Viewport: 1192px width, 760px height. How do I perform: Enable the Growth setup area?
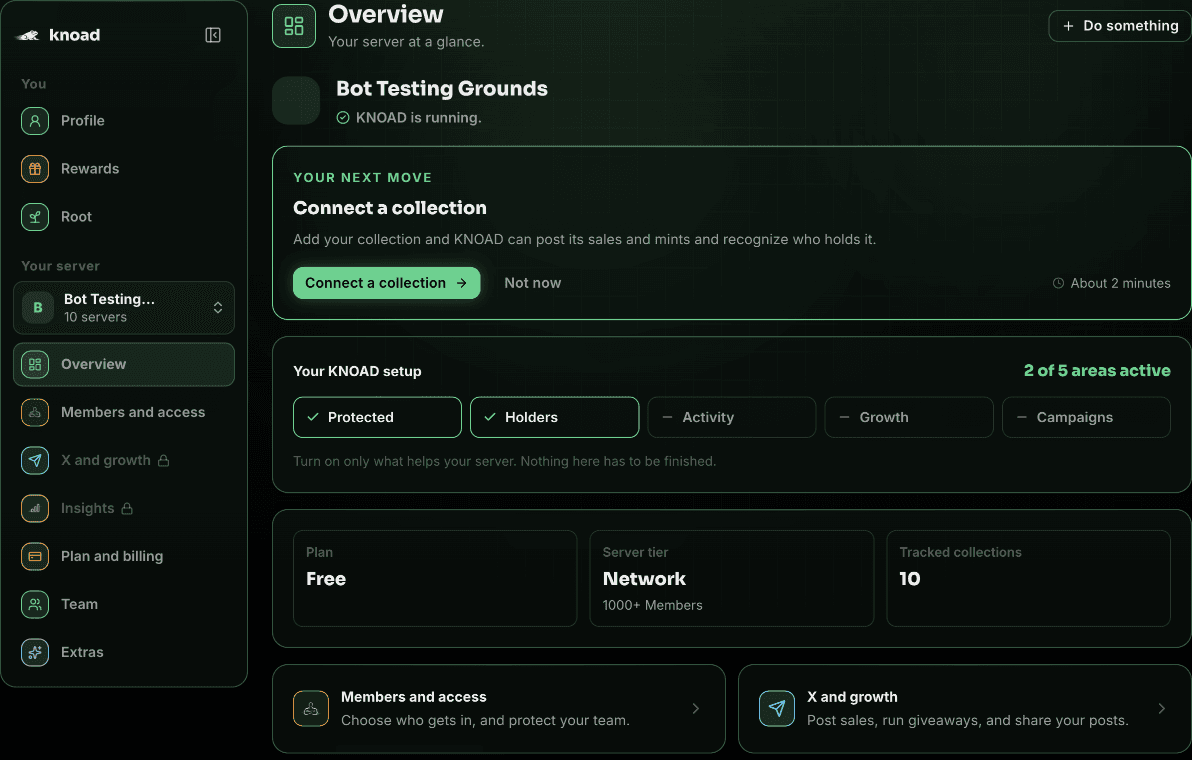tap(908, 417)
